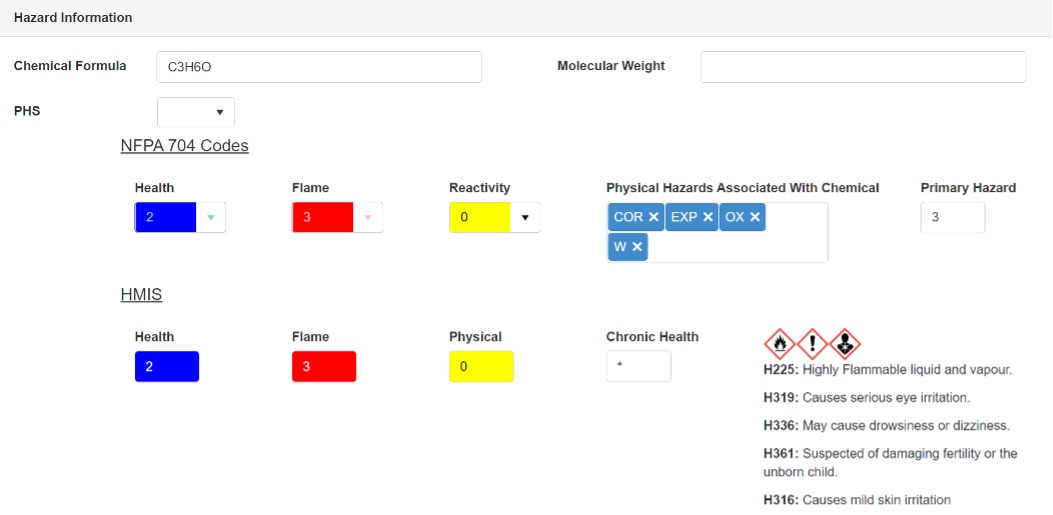Click the yellow HMIS Physical box
The width and height of the screenshot is (1053, 515).
[x=481, y=366]
